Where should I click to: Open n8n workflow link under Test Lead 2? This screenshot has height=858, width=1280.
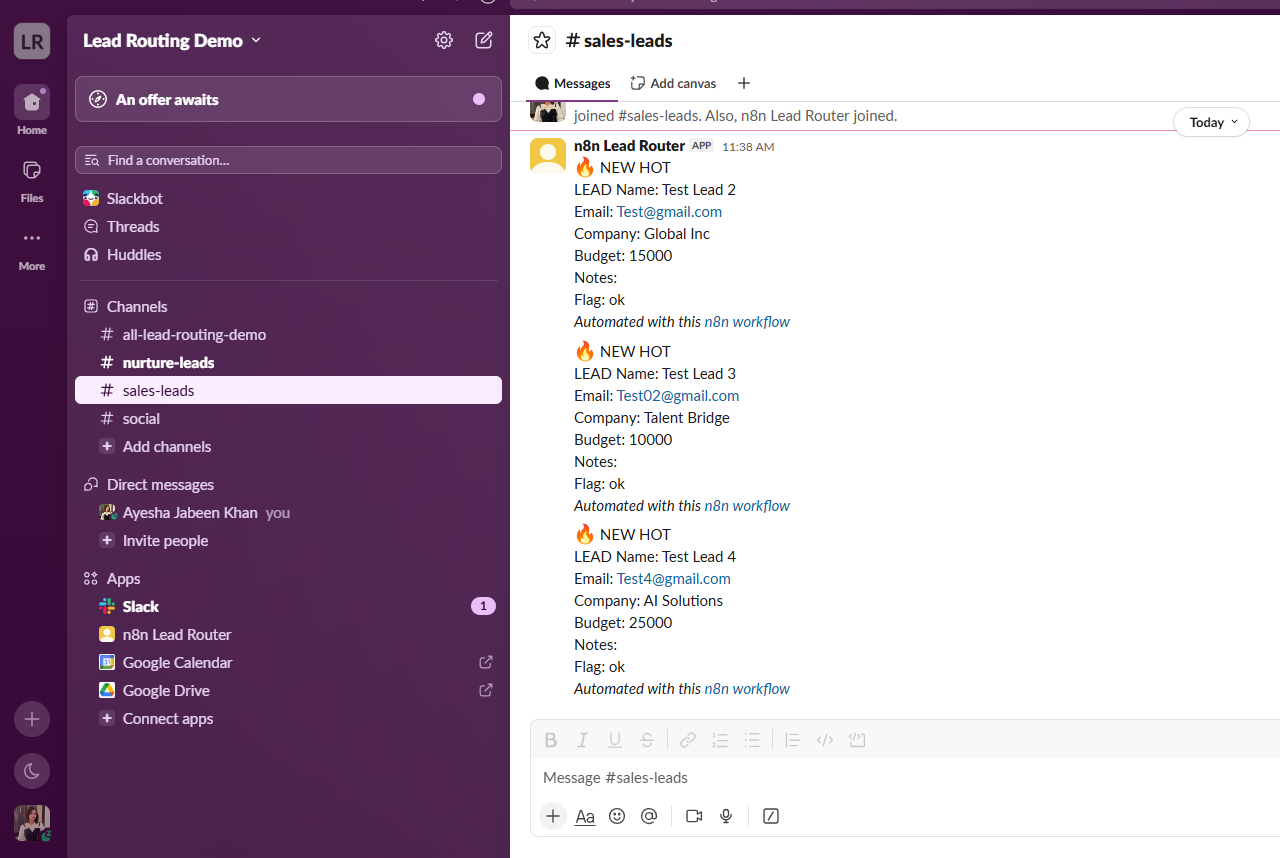tap(747, 322)
